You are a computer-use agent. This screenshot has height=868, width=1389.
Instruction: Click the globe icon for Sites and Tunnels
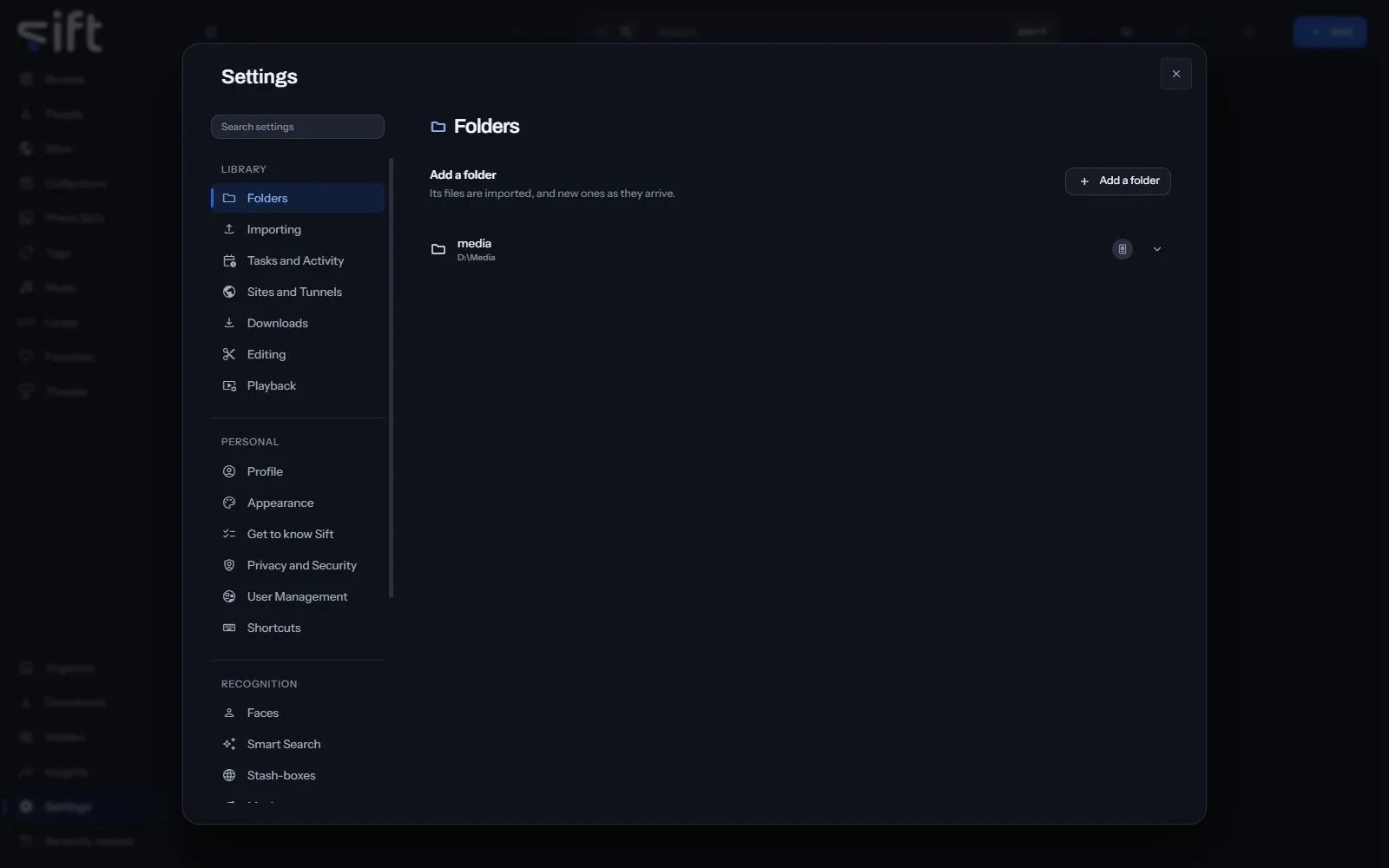click(x=229, y=292)
